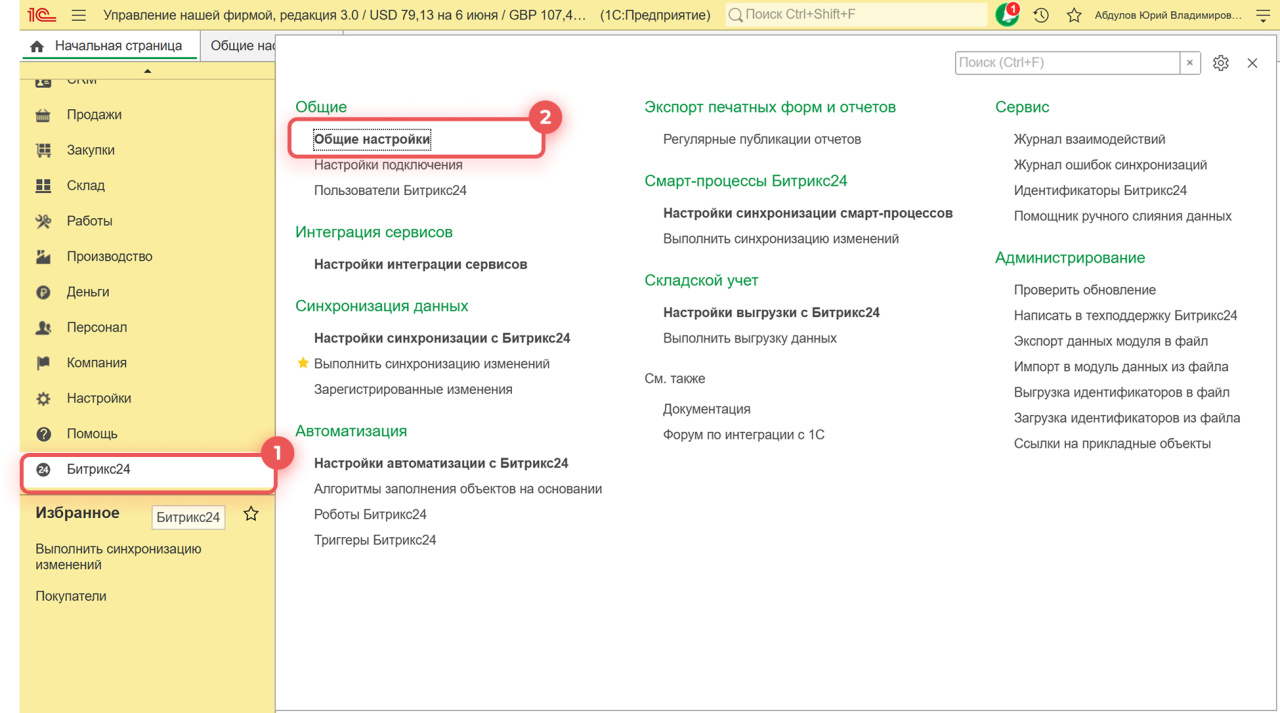This screenshot has width=1280, height=713.
Task: Click the Склад section icon
Action: [43, 186]
